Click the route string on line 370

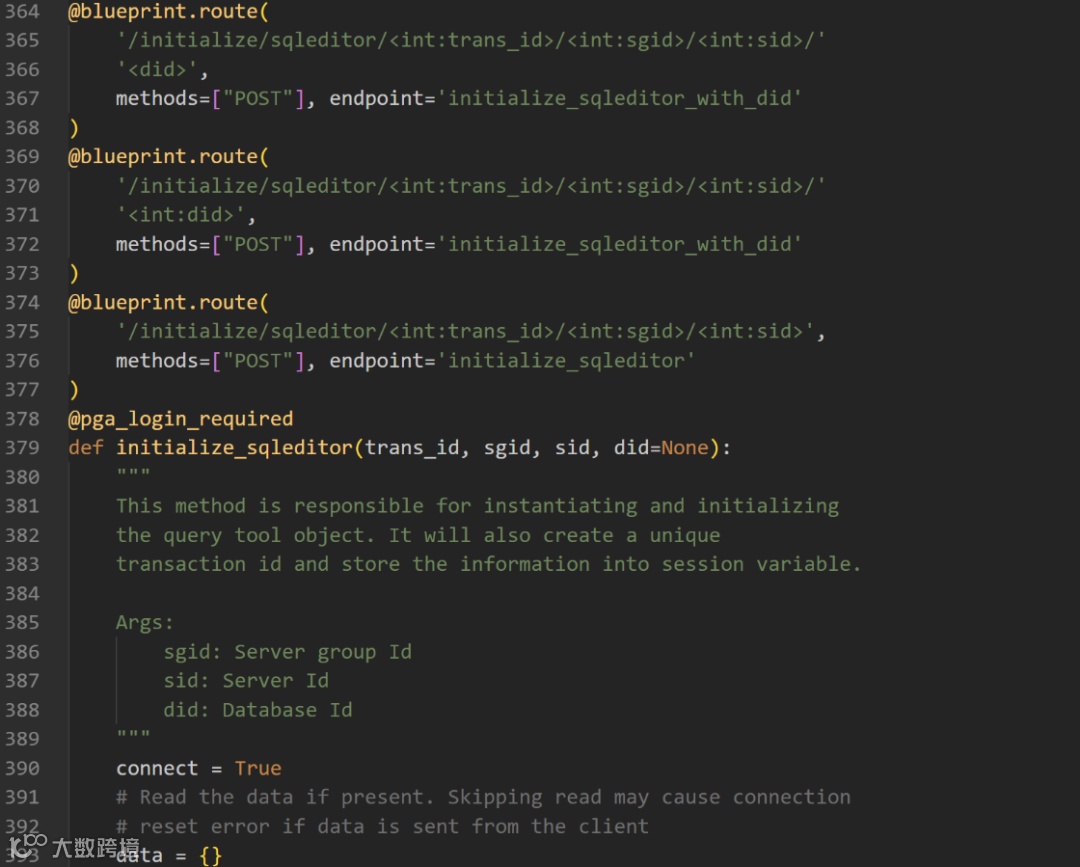tap(470, 186)
